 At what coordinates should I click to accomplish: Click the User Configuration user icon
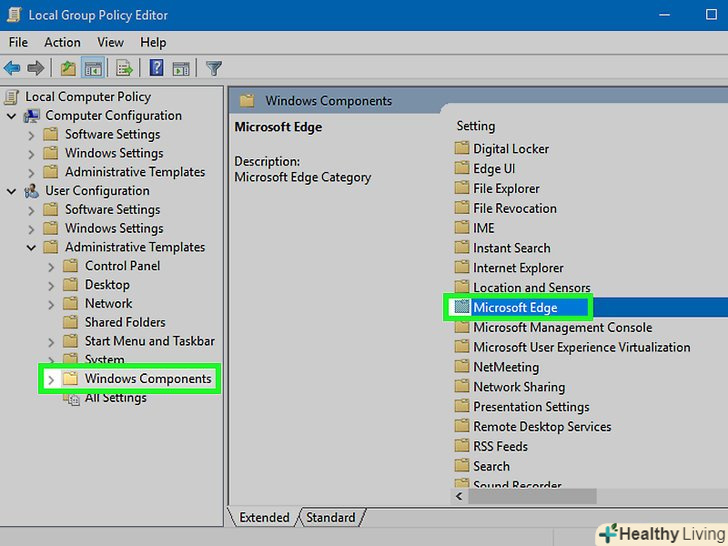pos(32,191)
